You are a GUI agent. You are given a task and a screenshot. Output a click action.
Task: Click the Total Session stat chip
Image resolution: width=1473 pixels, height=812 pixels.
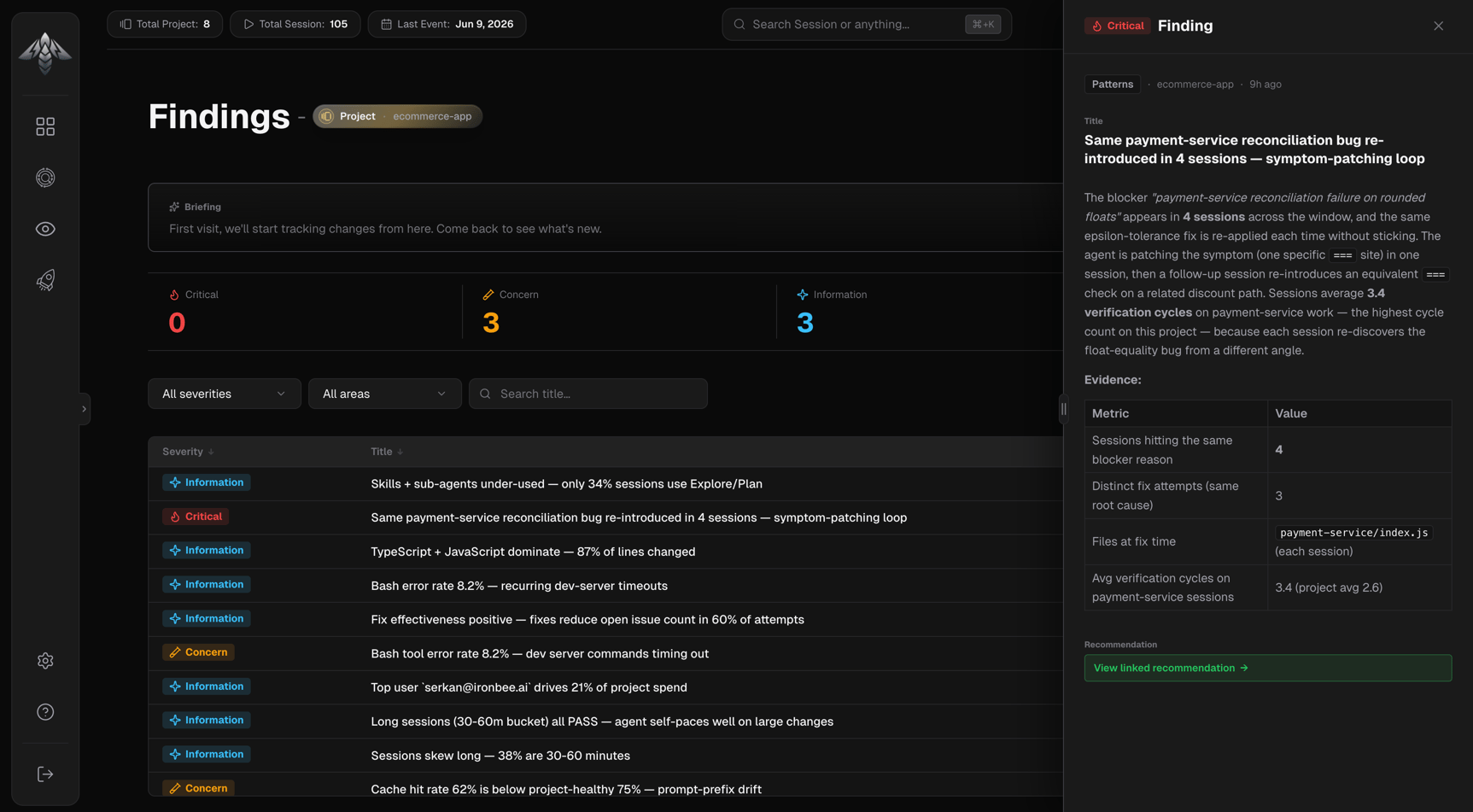pyautogui.click(x=295, y=24)
